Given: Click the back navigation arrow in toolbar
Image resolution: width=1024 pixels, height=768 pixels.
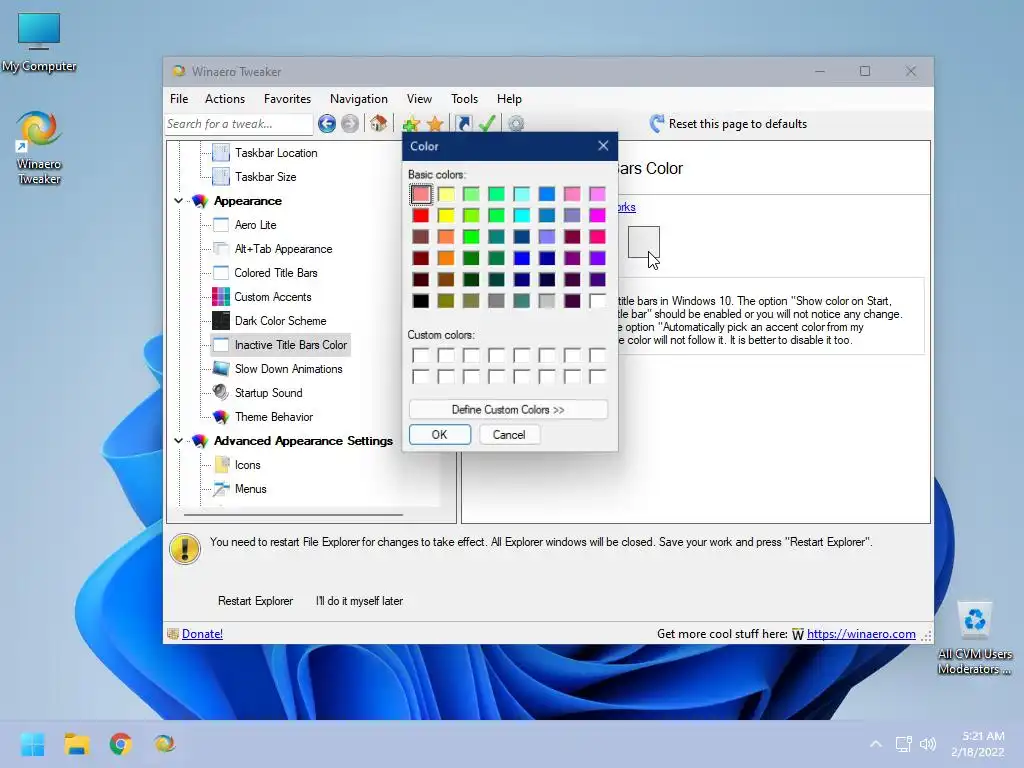Looking at the screenshot, I should [x=327, y=123].
